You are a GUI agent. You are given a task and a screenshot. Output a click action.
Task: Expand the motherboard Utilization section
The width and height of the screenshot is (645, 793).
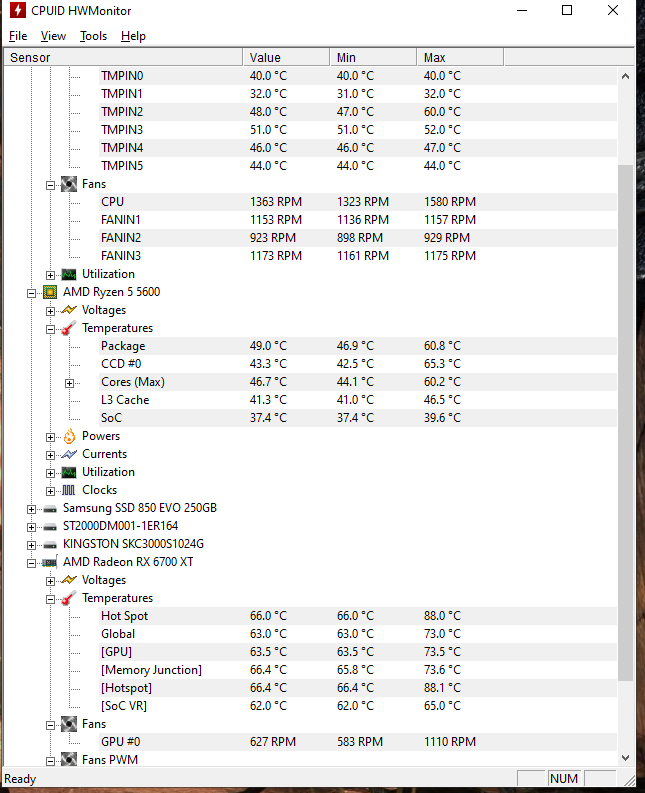click(x=50, y=275)
